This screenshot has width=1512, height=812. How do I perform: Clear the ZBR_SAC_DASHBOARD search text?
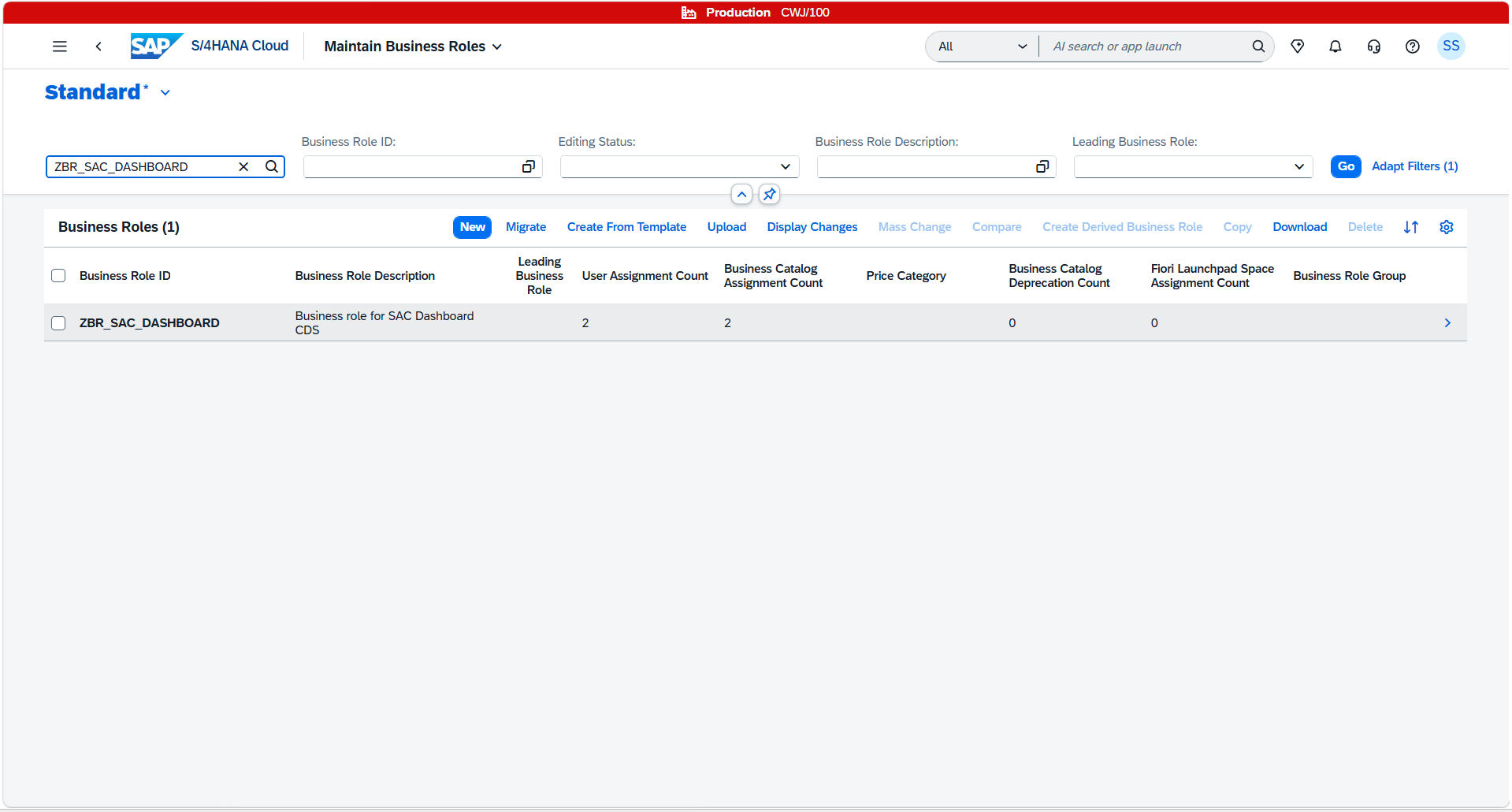(x=243, y=166)
